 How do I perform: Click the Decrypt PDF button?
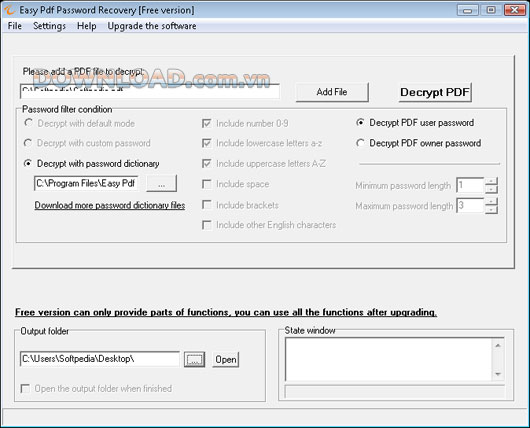coord(435,92)
